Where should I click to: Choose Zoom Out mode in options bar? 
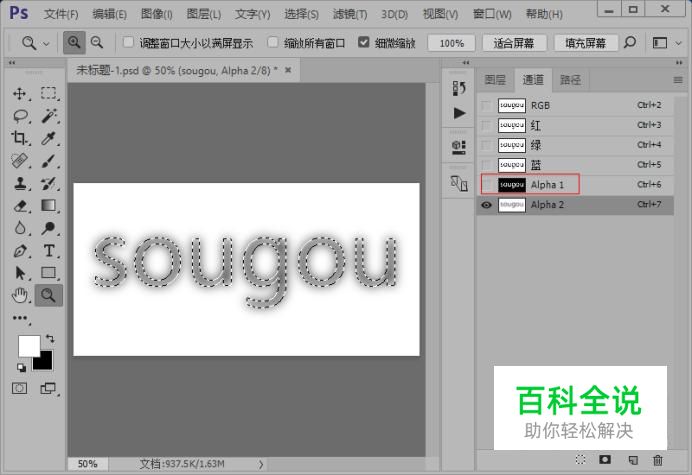pyautogui.click(x=97, y=42)
